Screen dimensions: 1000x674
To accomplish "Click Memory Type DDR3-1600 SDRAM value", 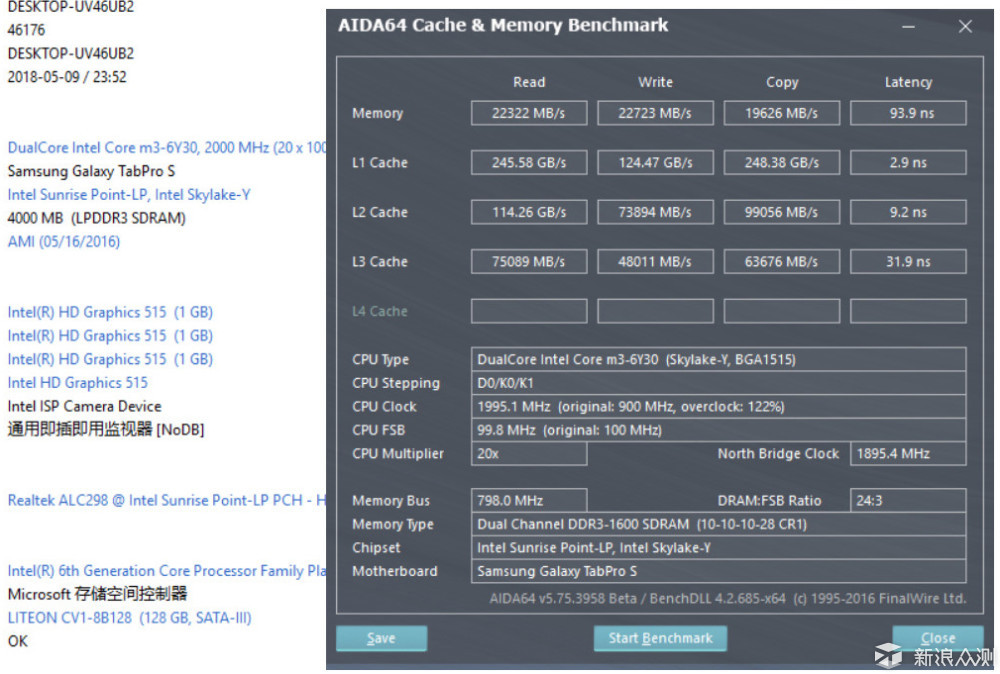I will click(718, 524).
